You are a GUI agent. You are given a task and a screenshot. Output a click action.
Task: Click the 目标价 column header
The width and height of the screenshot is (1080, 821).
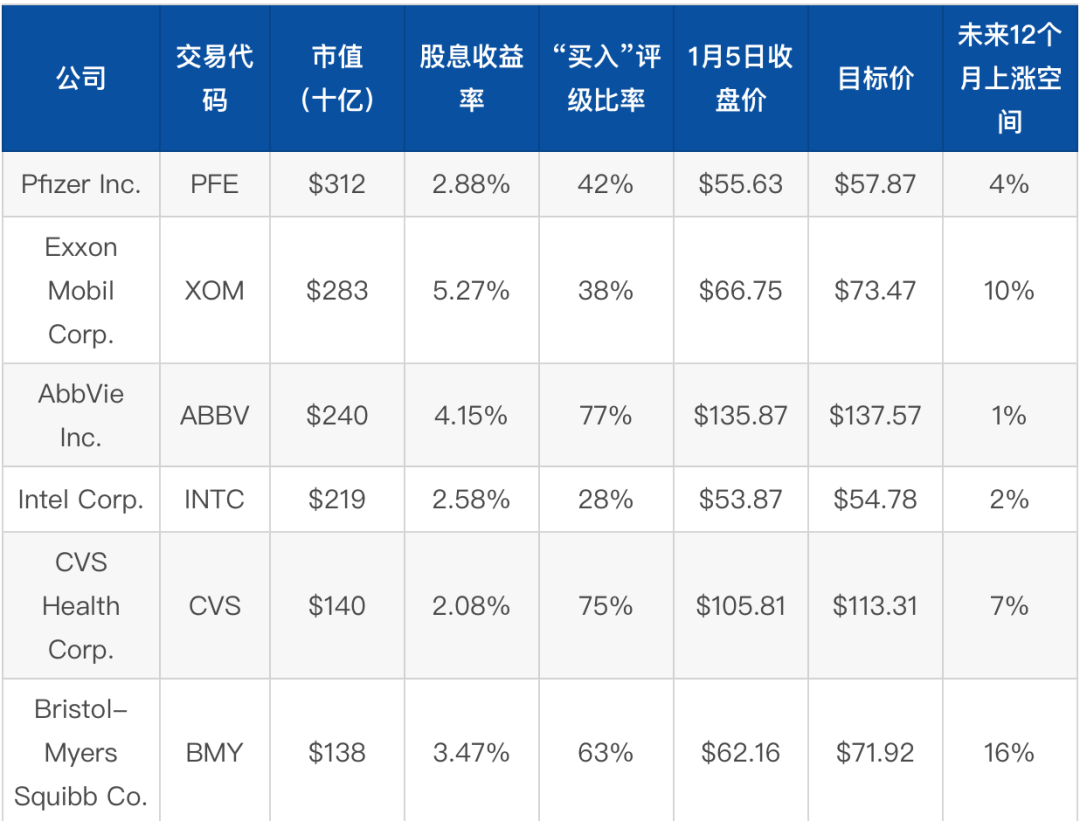pos(875,78)
